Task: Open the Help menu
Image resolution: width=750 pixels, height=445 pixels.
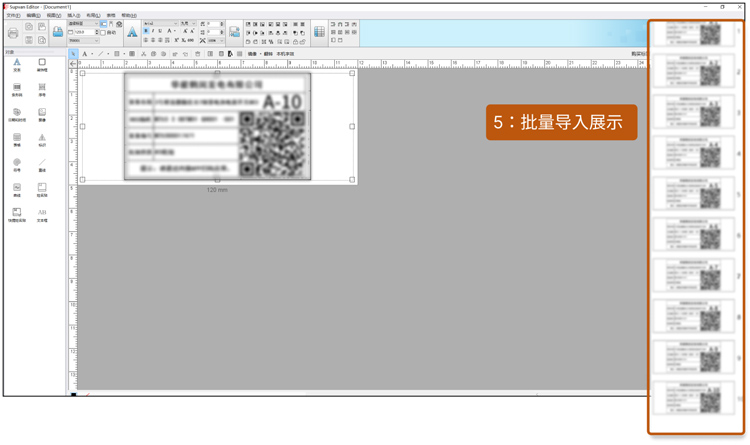Action: click(x=129, y=15)
